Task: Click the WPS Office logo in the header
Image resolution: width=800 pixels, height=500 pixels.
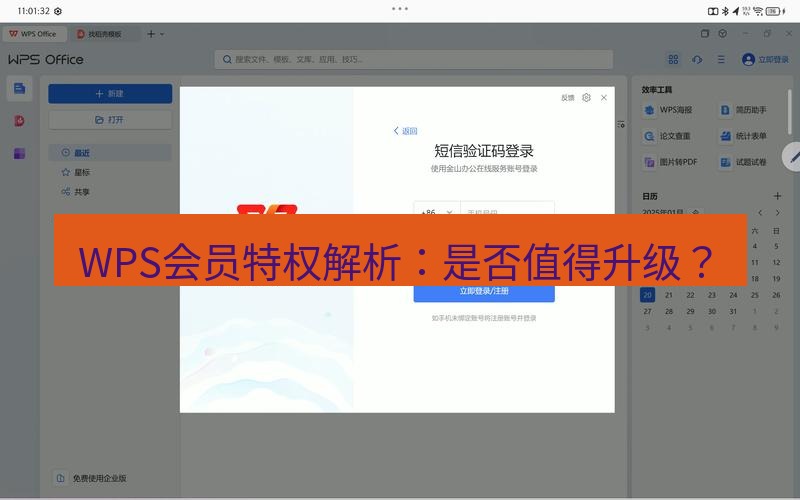Action: click(46, 60)
